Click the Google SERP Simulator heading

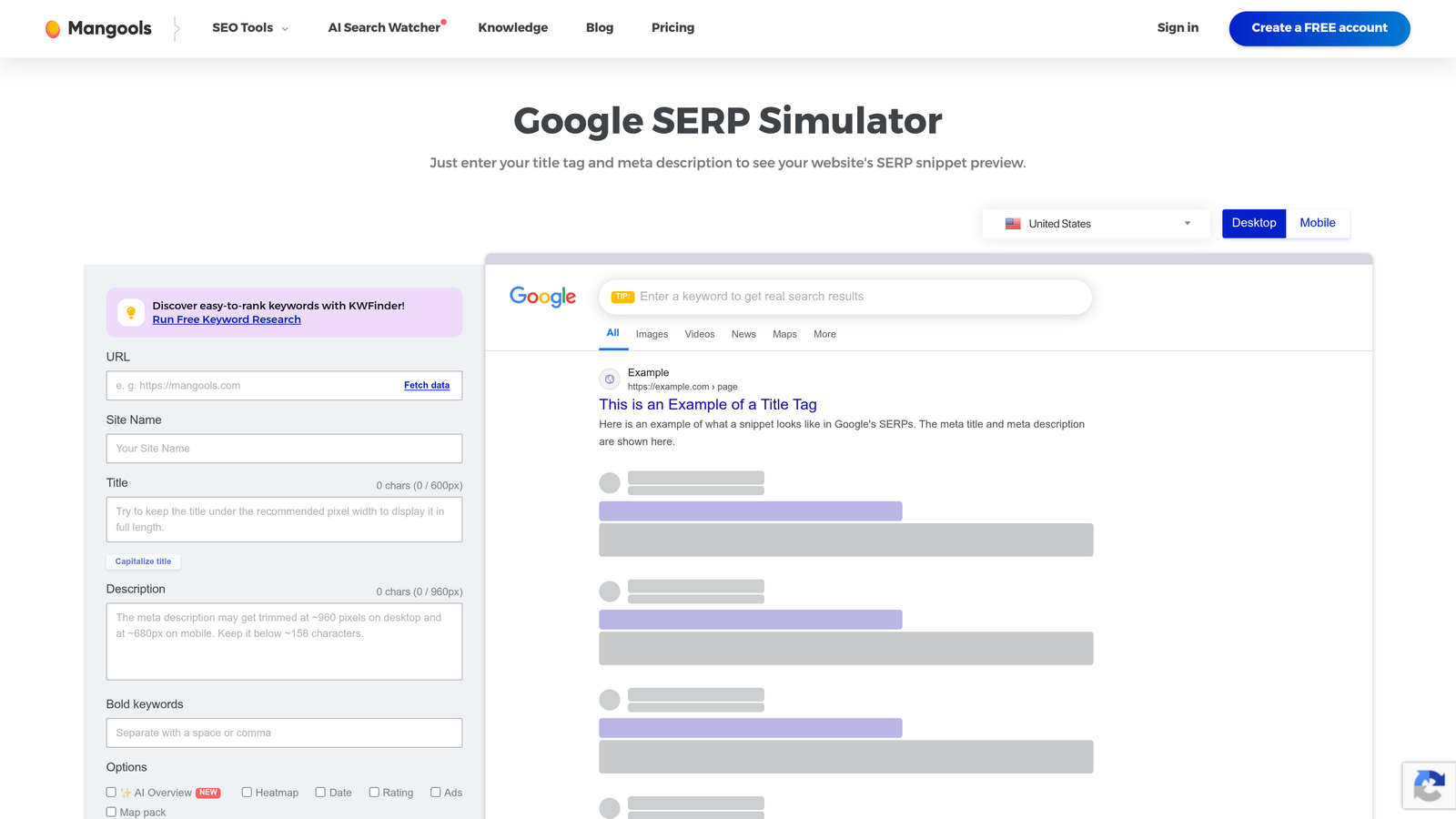point(728,121)
